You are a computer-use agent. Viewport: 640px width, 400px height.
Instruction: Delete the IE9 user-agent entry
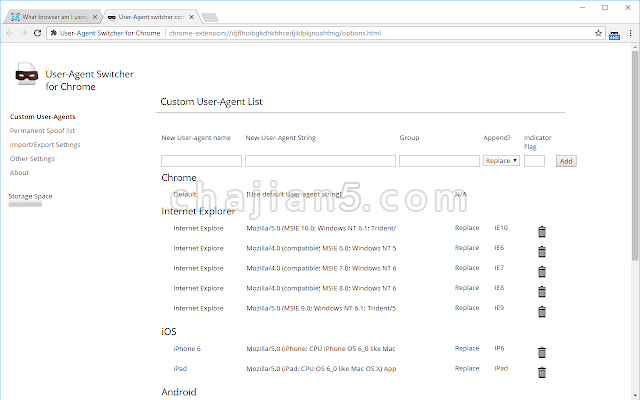click(542, 312)
